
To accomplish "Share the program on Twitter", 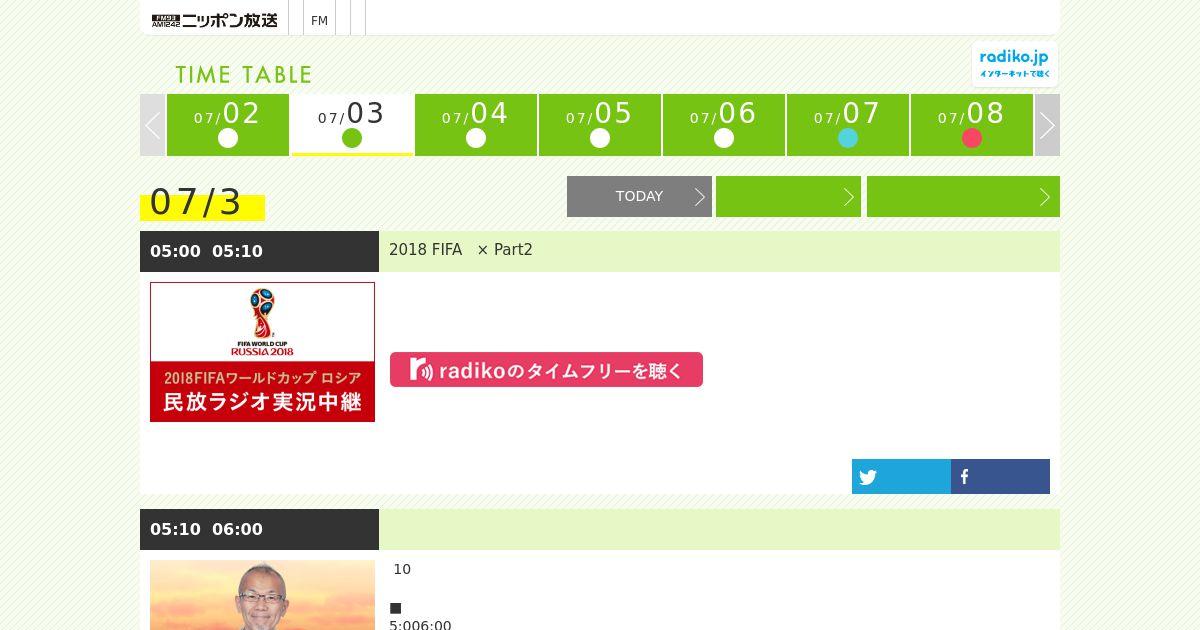I will [901, 477].
